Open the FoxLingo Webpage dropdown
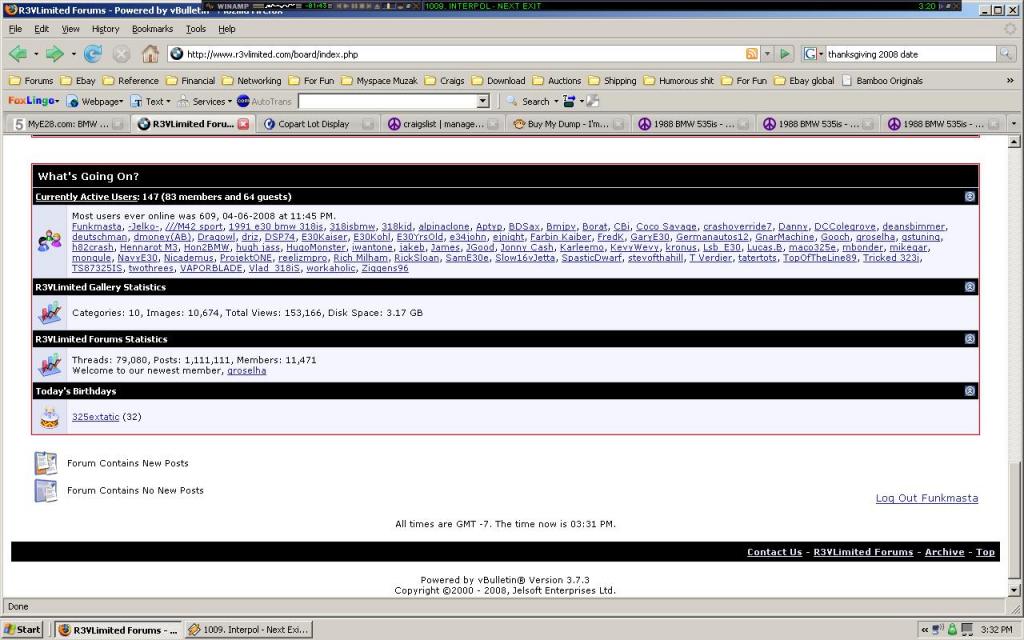 point(93,101)
